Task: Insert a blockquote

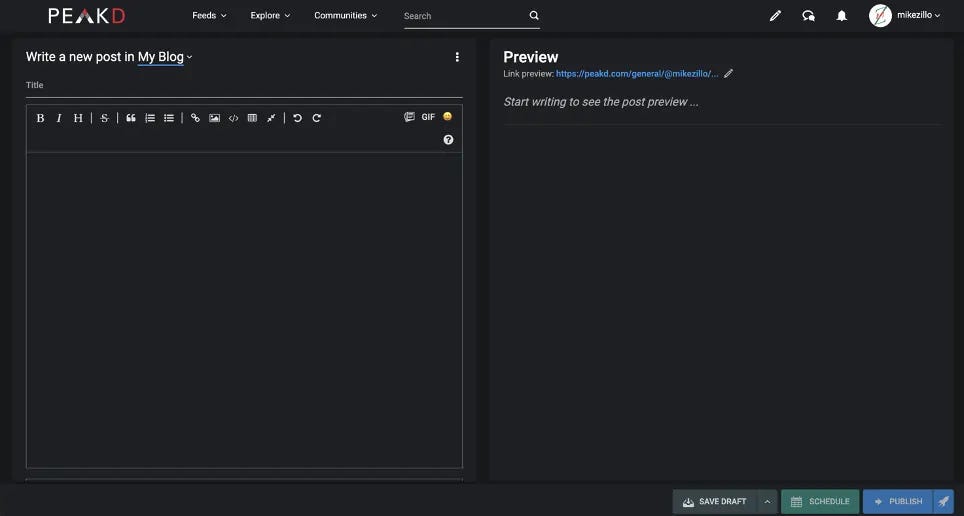Action: 131,118
